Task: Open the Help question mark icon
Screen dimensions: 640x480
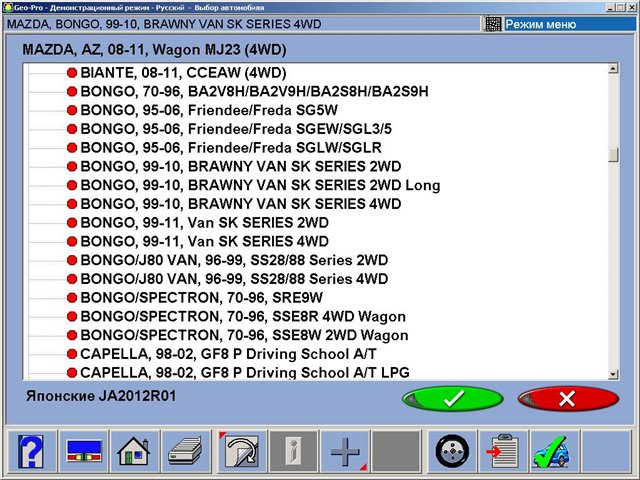Action: click(31, 451)
